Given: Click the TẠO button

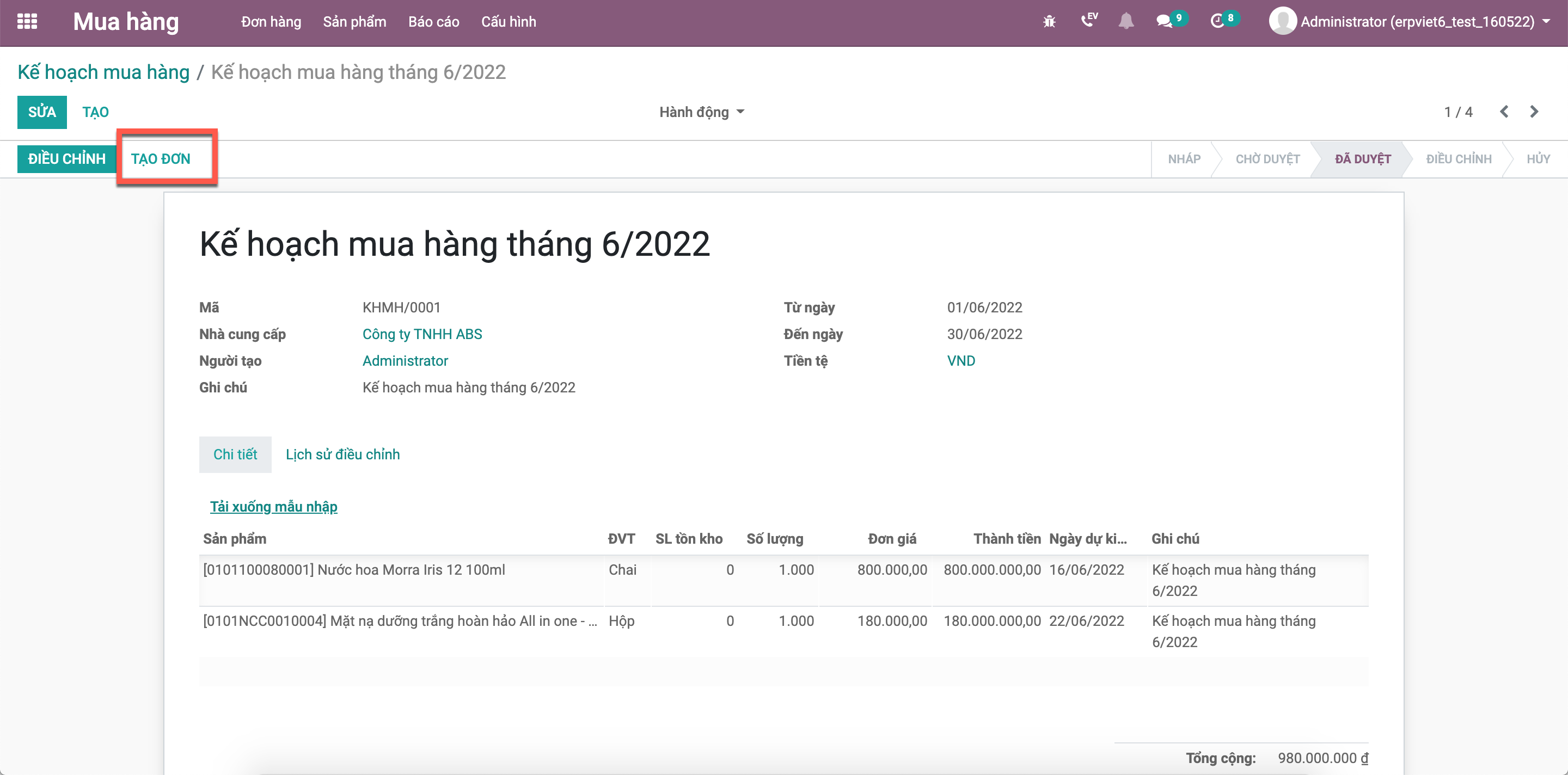Looking at the screenshot, I should [x=96, y=112].
